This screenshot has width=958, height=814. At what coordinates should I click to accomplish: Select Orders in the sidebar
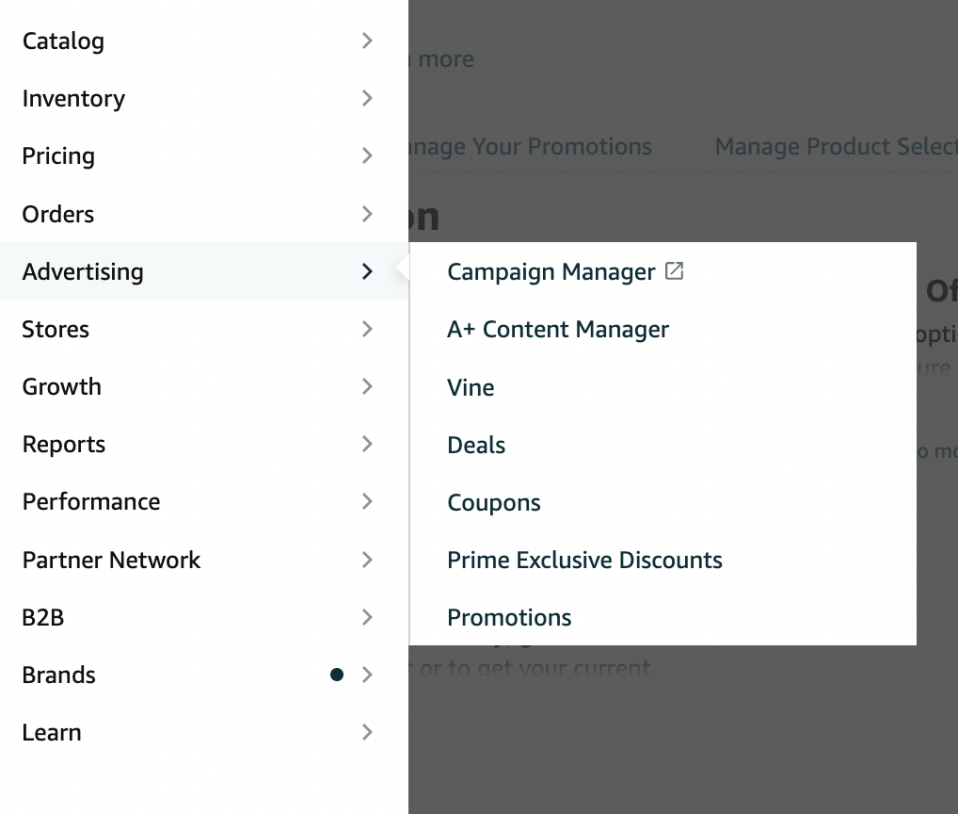click(x=57, y=214)
